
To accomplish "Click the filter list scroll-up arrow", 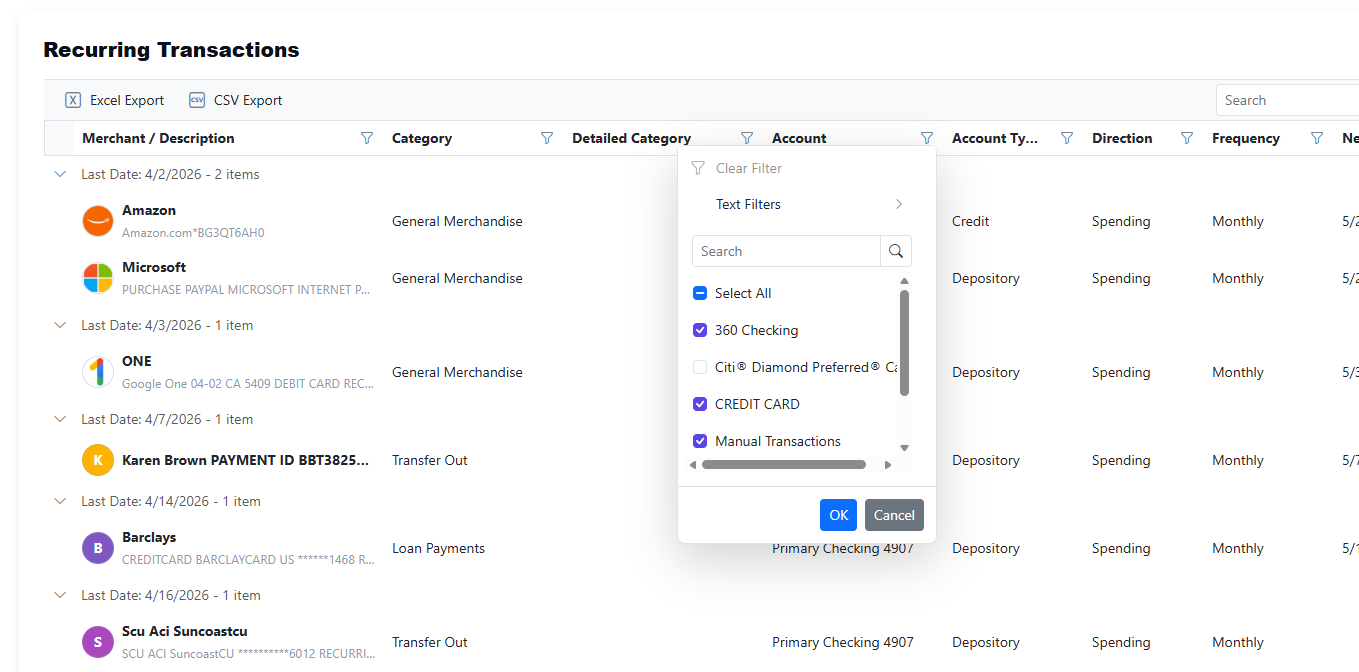I will pyautogui.click(x=905, y=281).
